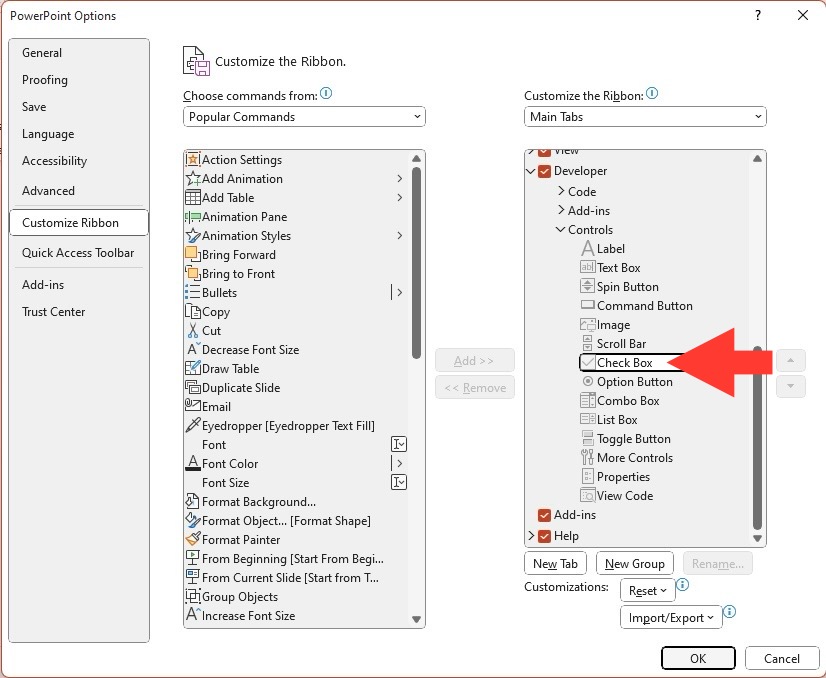Select the Action Settings command icon
The width and height of the screenshot is (826, 678).
193,159
